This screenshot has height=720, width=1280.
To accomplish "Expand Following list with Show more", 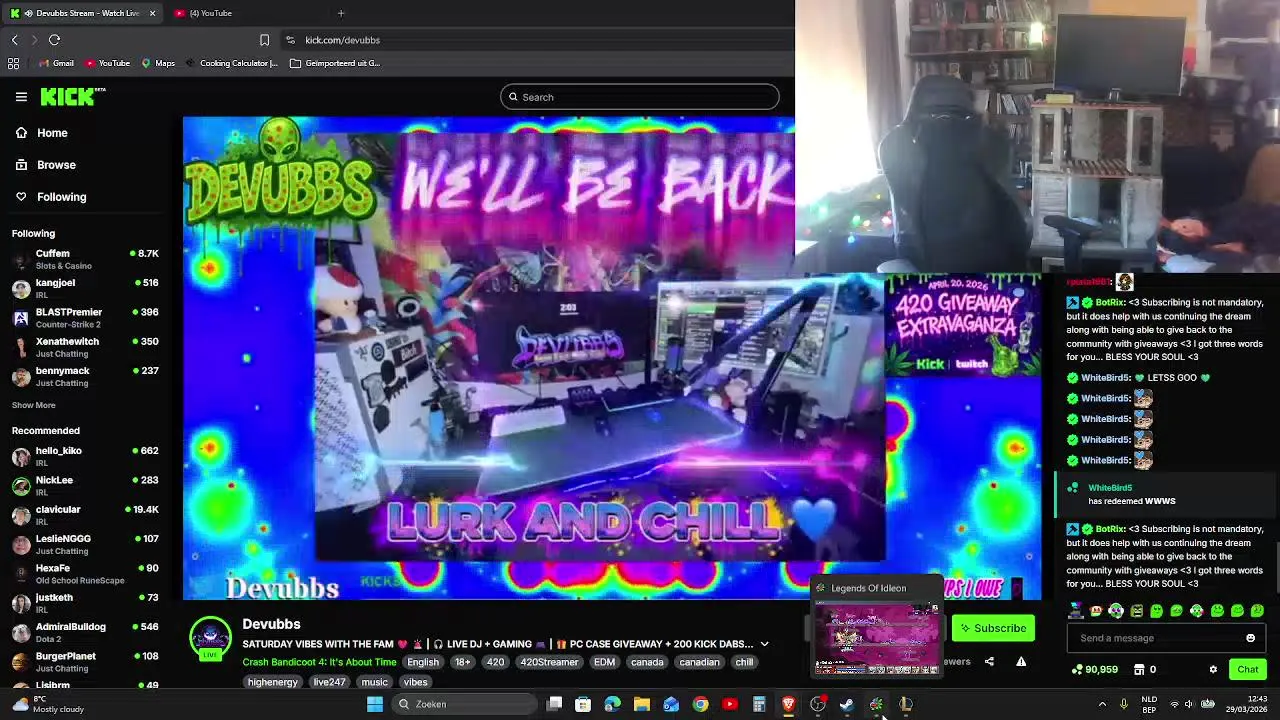I will point(34,405).
